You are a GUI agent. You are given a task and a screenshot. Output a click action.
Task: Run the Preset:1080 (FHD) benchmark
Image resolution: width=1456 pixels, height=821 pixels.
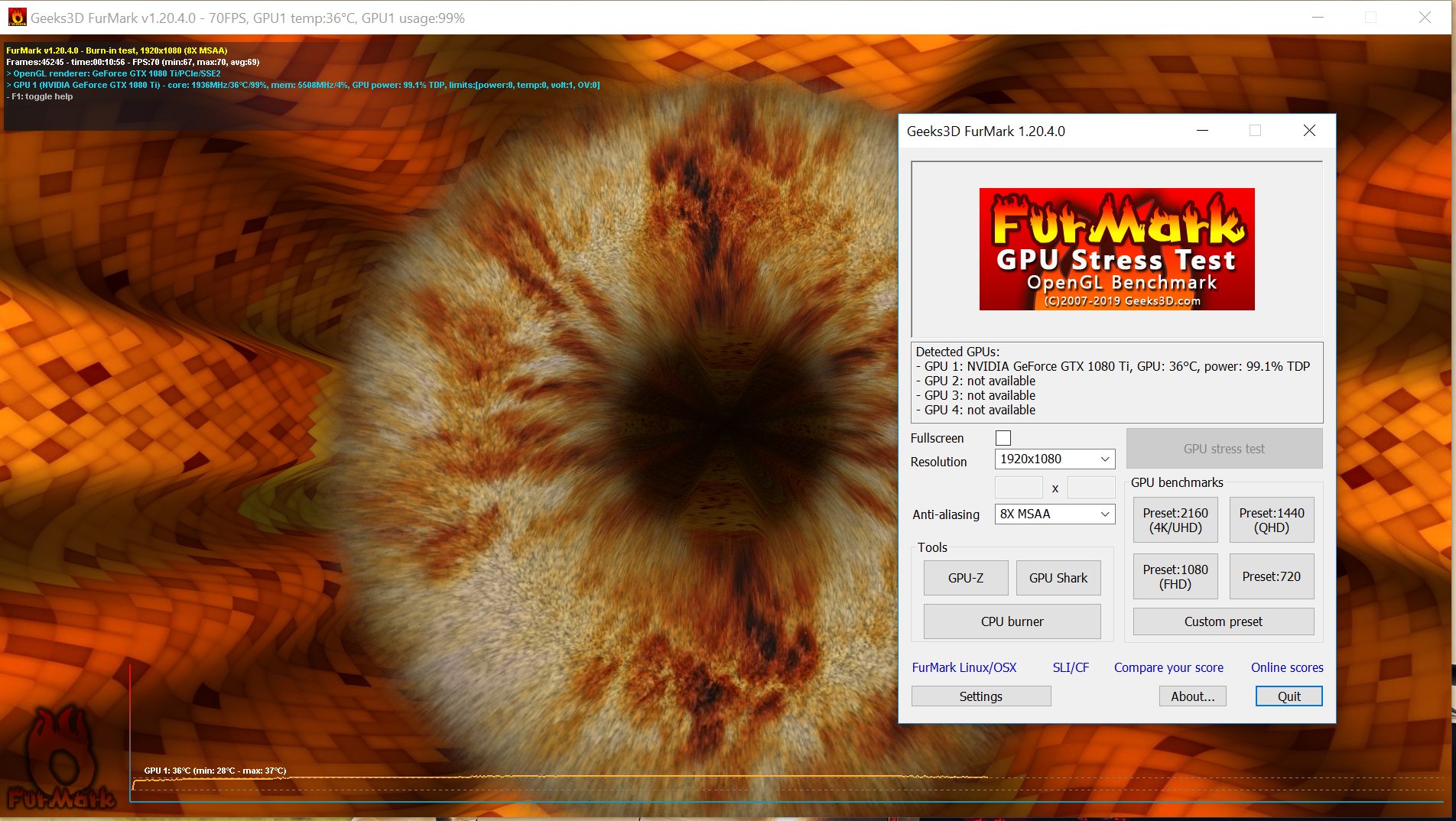1175,577
